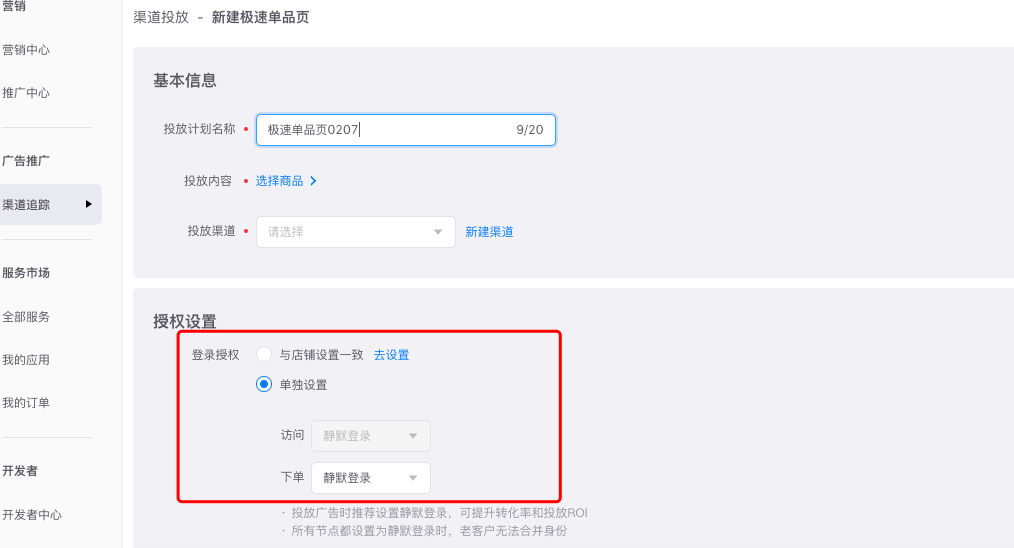
Task: Click the 投放渠道 dropdown arrow icon
Action: [x=438, y=232]
